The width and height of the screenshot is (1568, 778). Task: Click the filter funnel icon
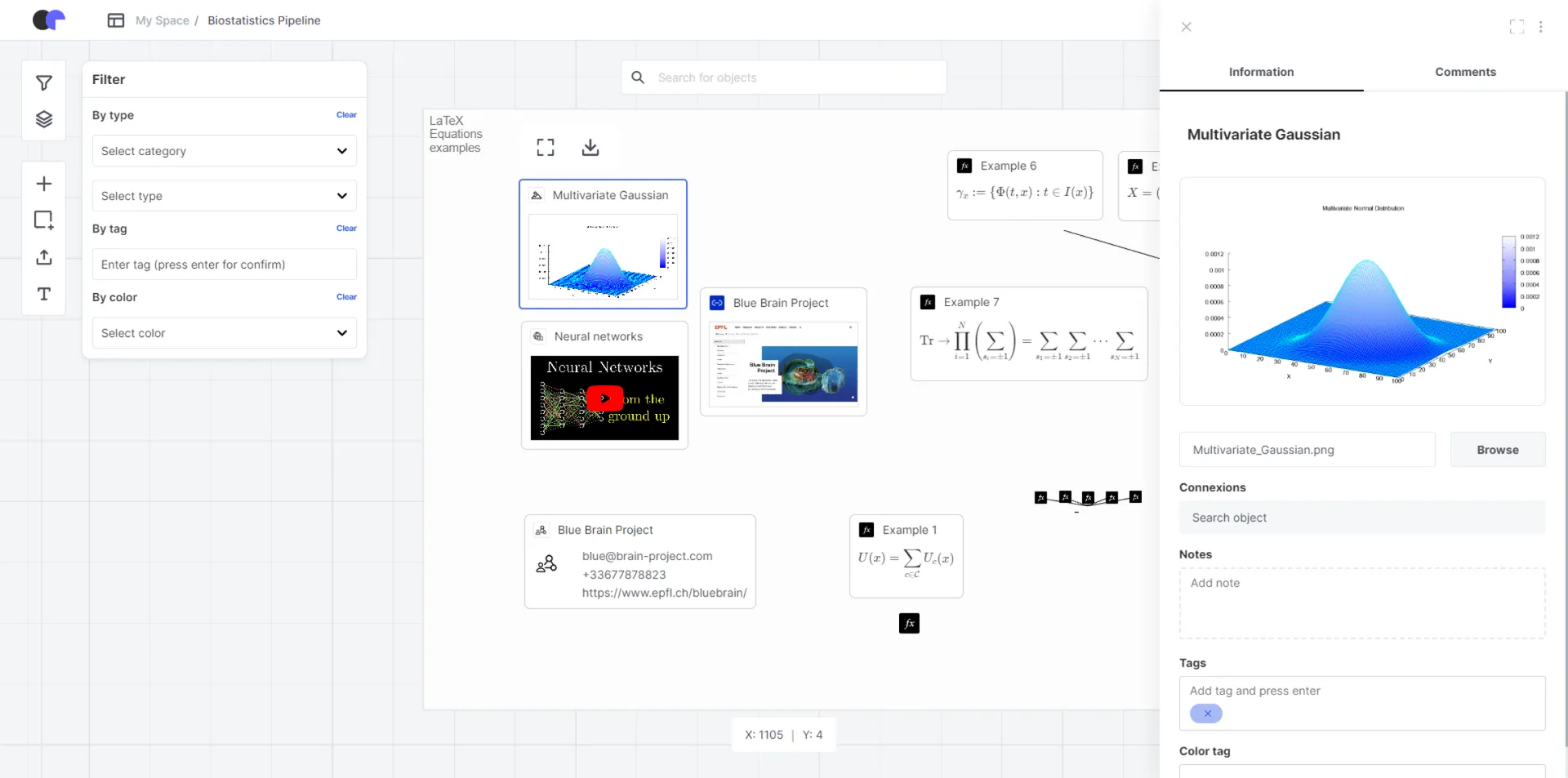tap(44, 83)
